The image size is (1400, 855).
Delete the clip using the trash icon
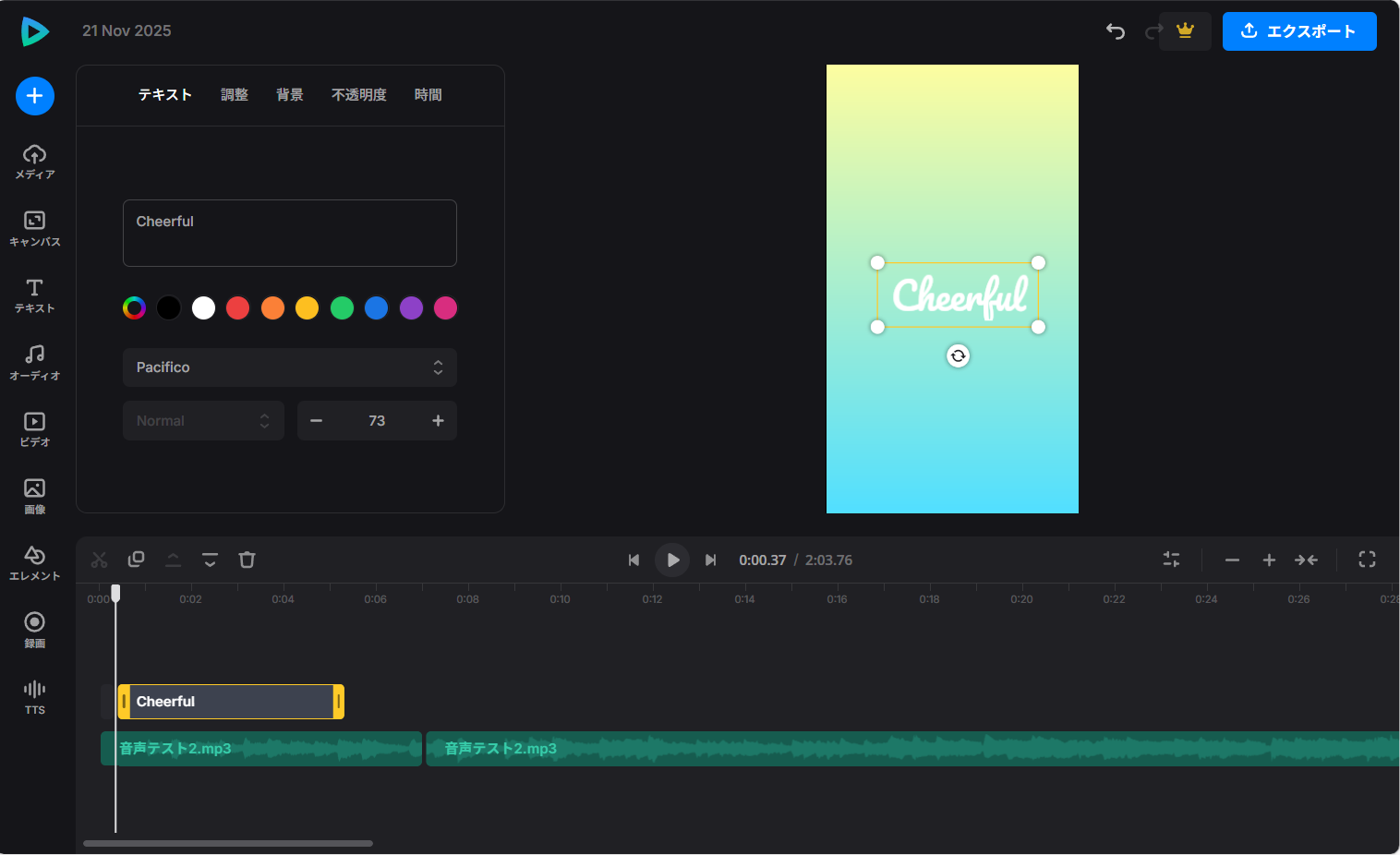247,560
